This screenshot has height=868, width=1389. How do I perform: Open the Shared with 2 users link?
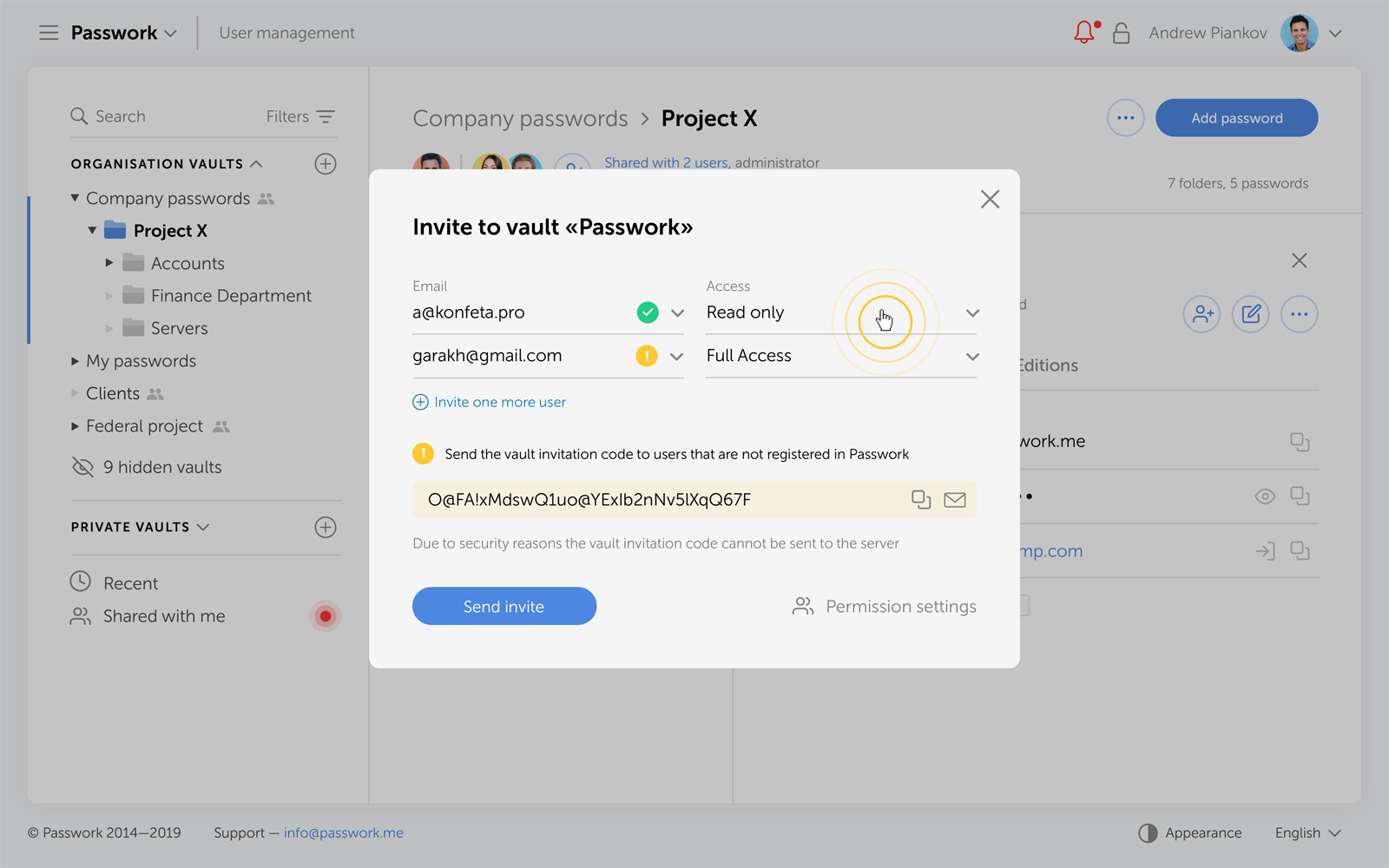(x=666, y=162)
